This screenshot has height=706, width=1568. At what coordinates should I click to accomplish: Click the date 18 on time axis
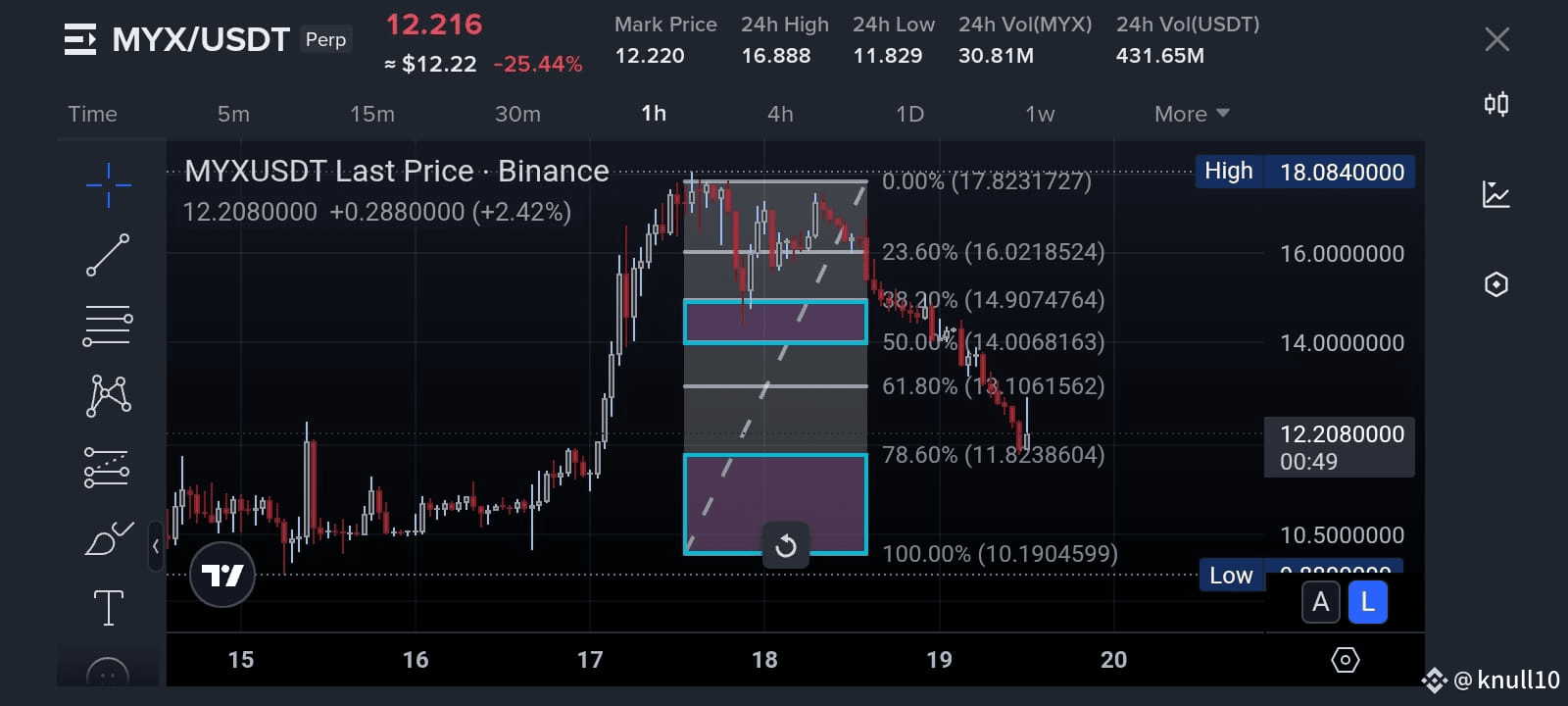click(x=764, y=660)
